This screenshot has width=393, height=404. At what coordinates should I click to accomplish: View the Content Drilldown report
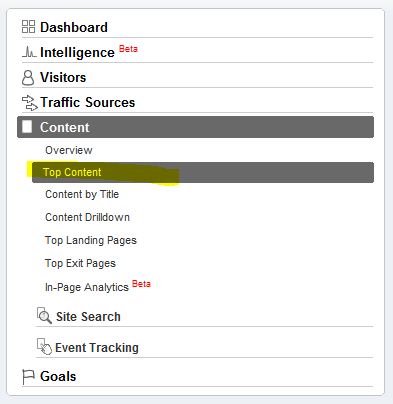click(87, 217)
